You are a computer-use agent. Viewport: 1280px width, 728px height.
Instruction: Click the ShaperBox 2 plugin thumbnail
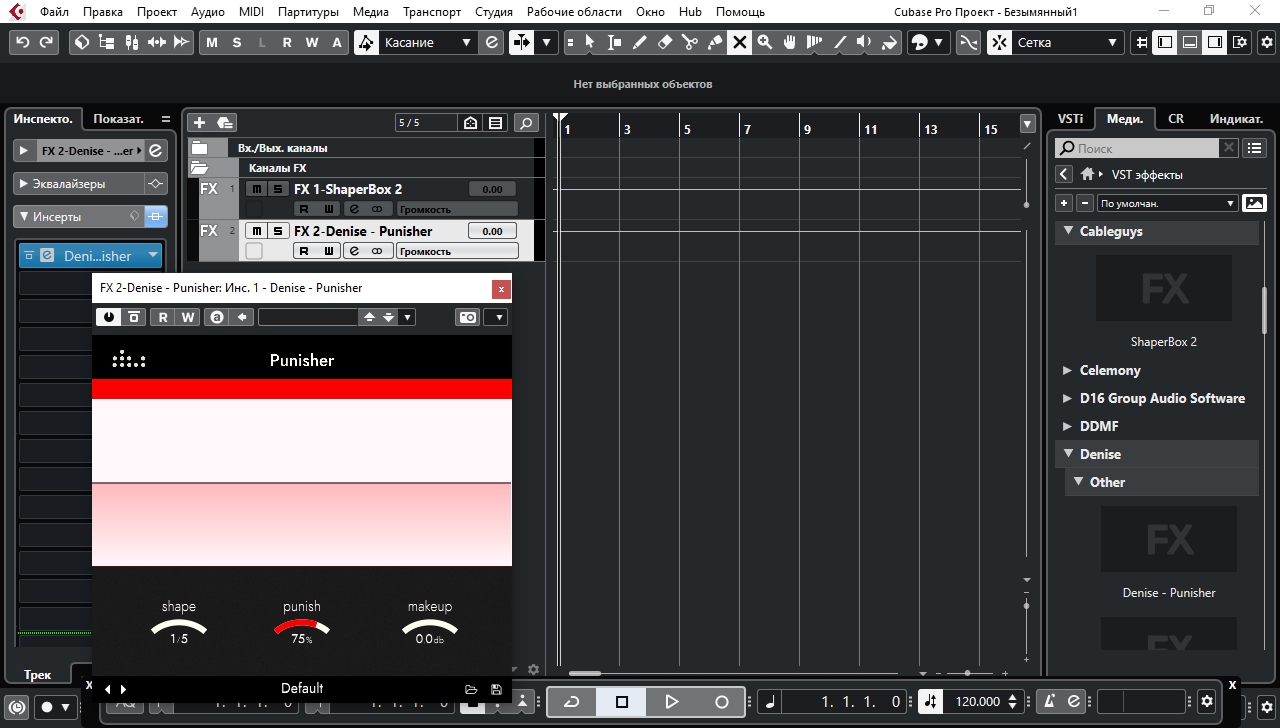(1163, 290)
